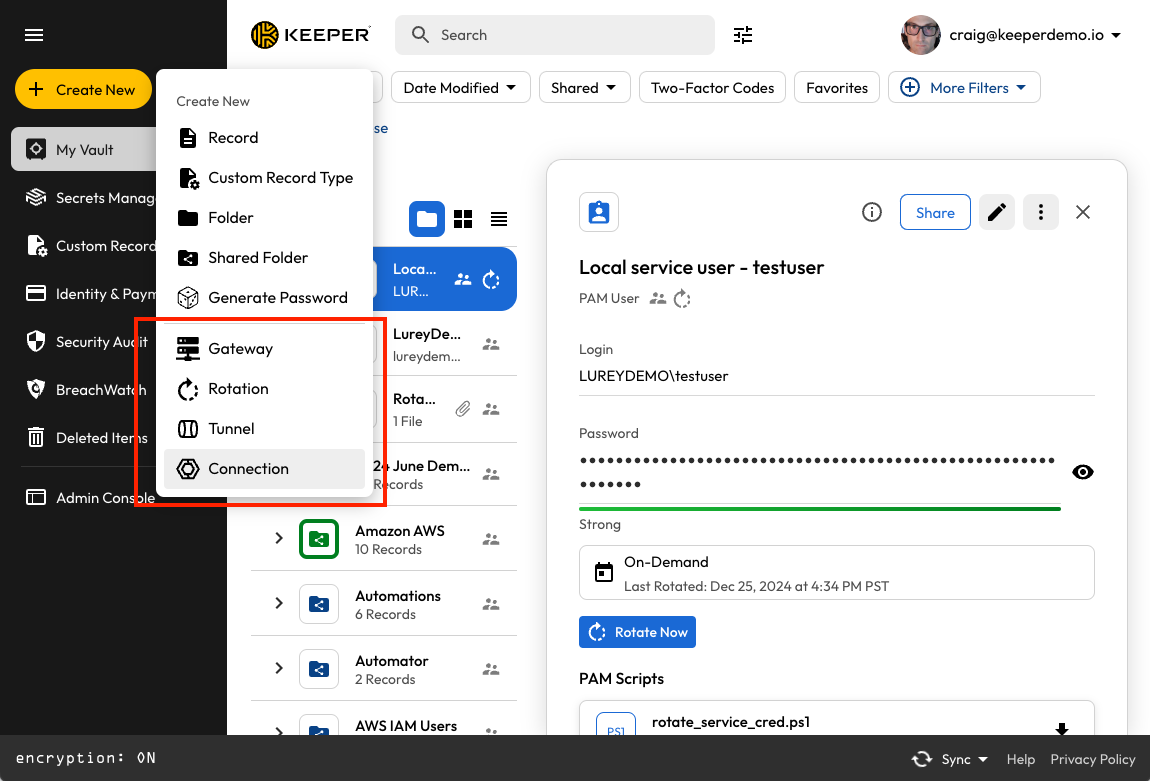Viewport: 1150px width, 781px height.
Task: Download the rotate_service_cred.ps1 script
Action: [x=1062, y=728]
